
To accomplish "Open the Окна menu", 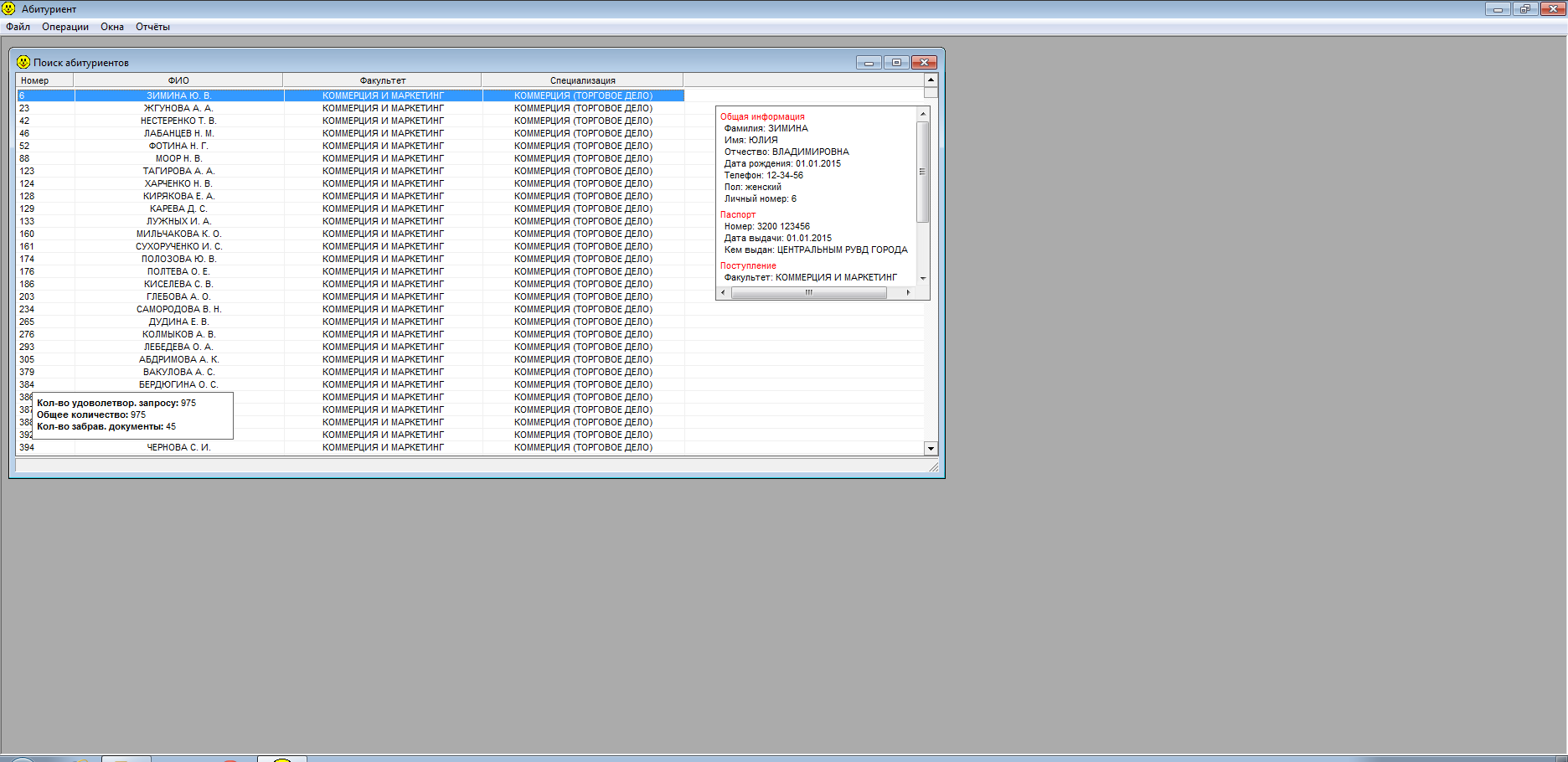I will 112,27.
